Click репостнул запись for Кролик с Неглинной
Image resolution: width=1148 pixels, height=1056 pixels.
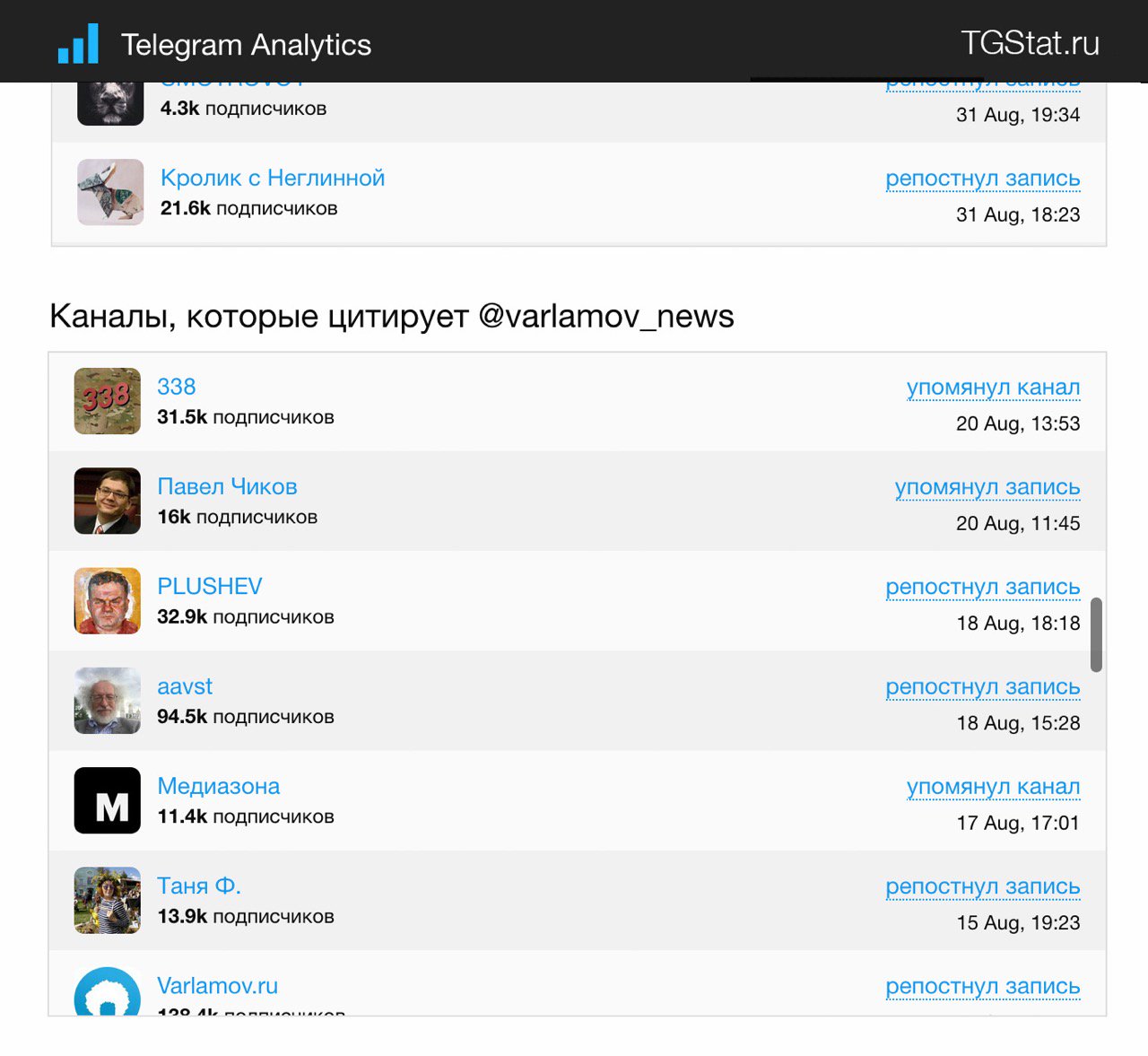982,179
